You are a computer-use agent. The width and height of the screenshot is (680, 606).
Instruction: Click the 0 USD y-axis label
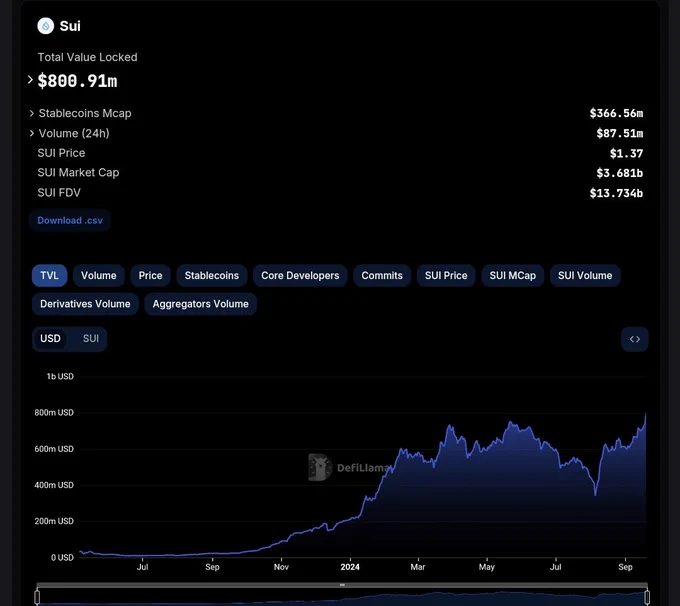pos(62,557)
